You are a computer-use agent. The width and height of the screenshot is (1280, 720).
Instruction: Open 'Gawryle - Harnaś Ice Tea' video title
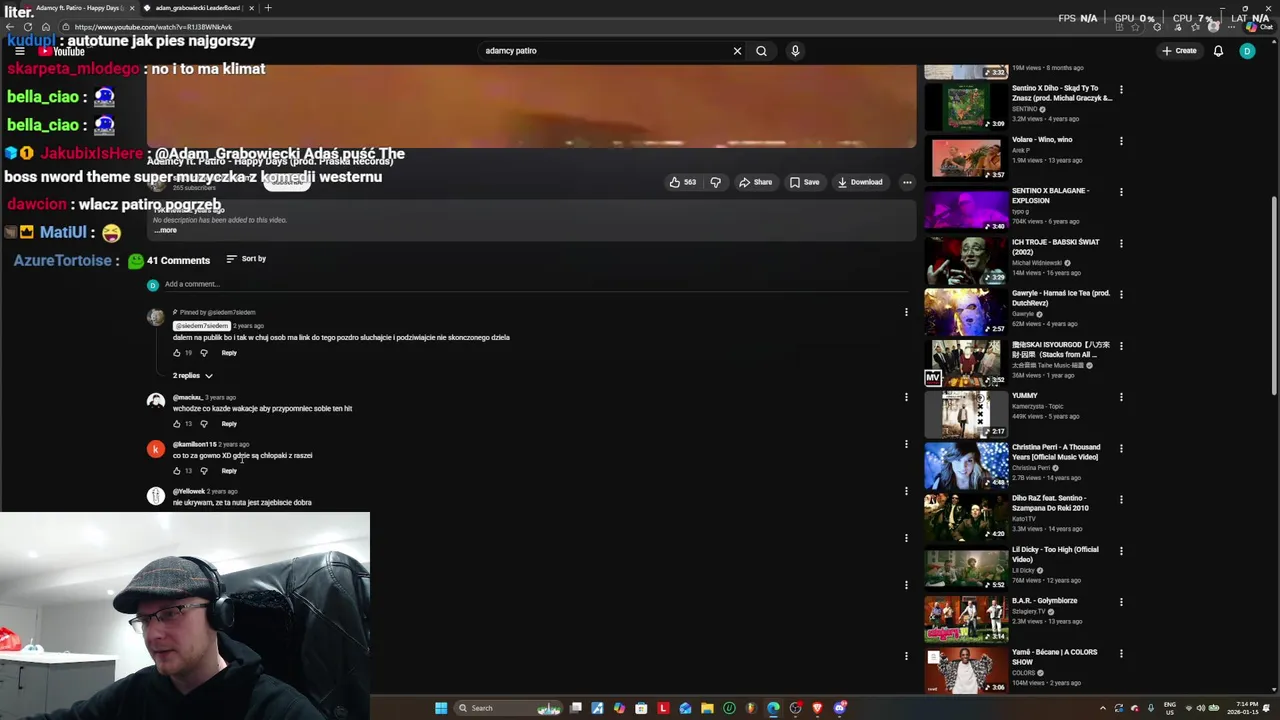coord(1061,298)
